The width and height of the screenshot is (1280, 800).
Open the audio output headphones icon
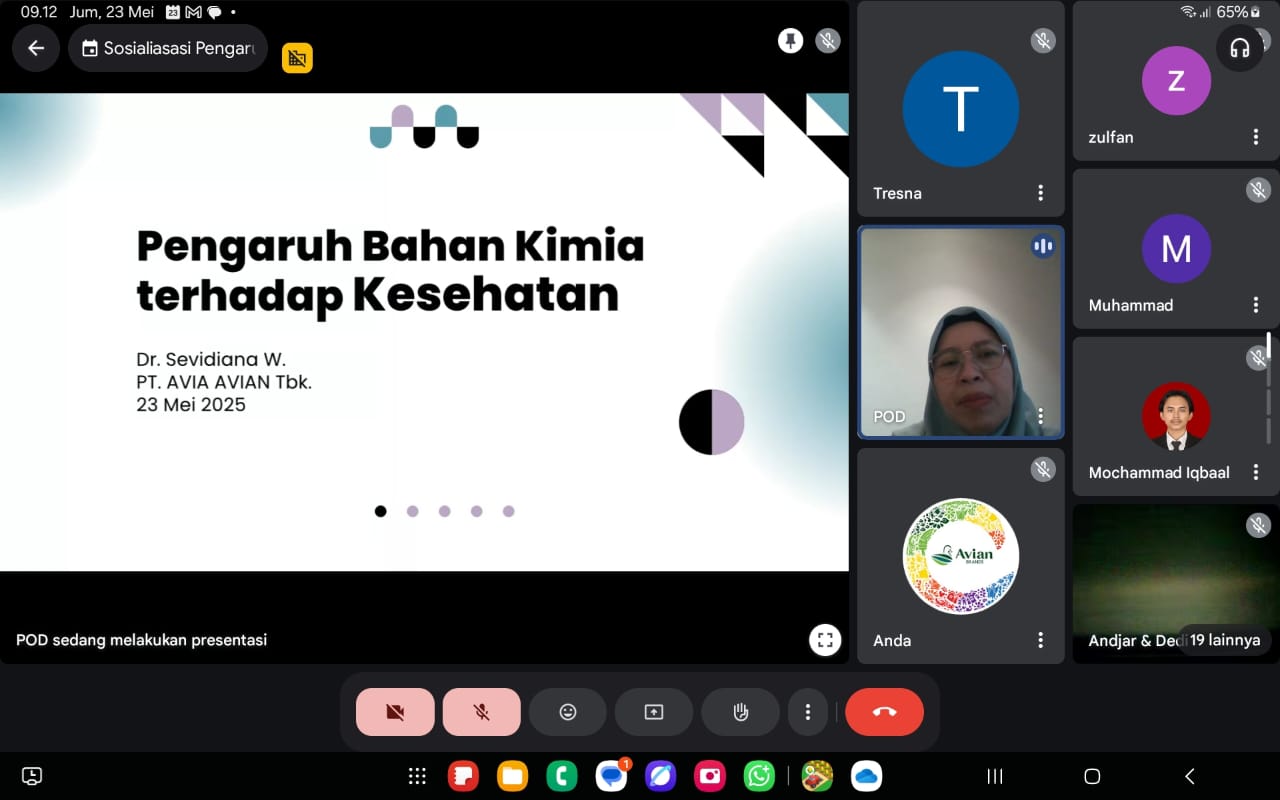(x=1240, y=47)
